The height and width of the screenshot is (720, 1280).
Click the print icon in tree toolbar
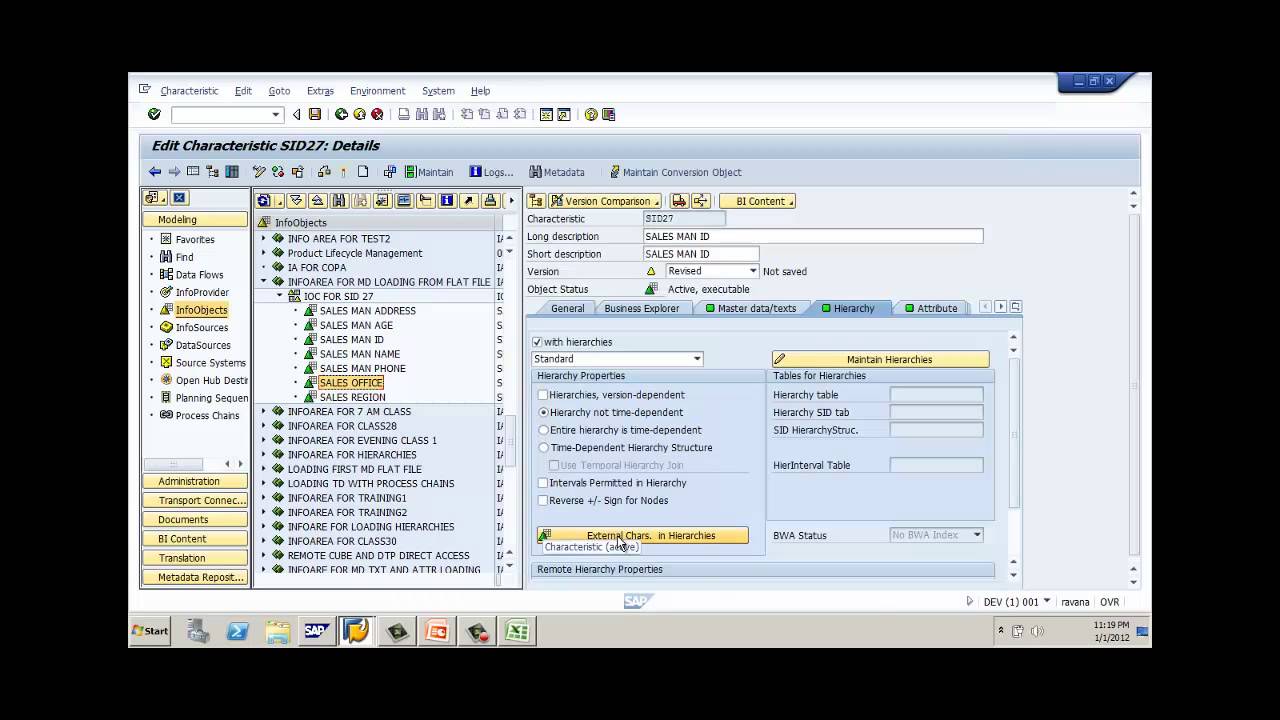click(x=491, y=201)
